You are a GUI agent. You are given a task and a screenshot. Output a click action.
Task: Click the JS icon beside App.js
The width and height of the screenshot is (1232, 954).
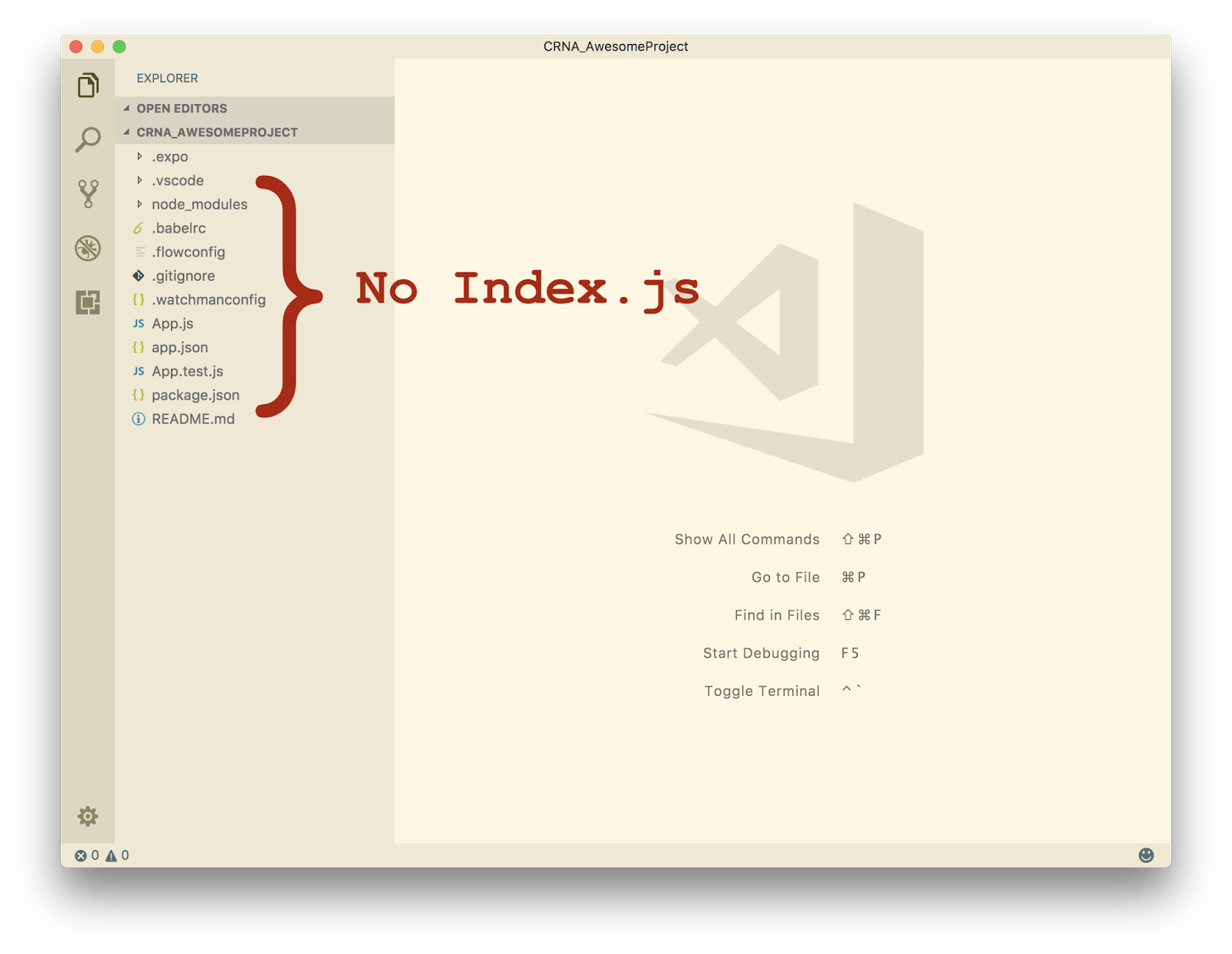point(139,323)
